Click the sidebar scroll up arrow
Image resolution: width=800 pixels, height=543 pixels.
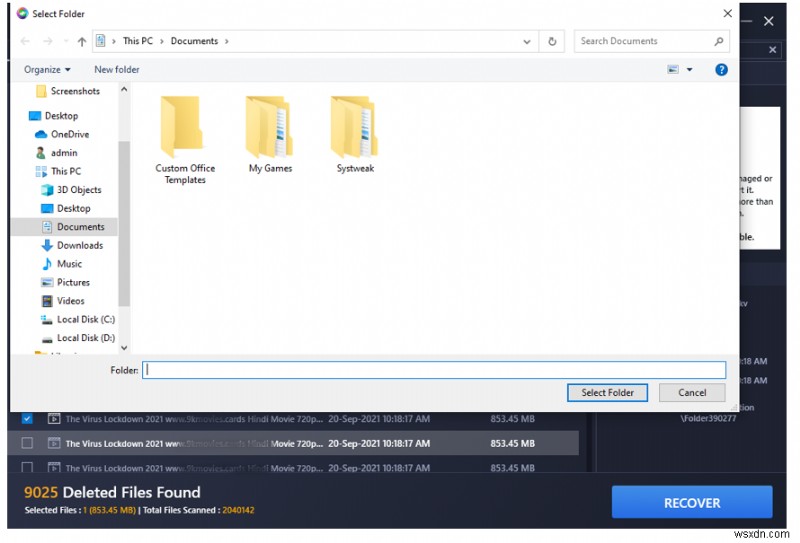(x=124, y=89)
